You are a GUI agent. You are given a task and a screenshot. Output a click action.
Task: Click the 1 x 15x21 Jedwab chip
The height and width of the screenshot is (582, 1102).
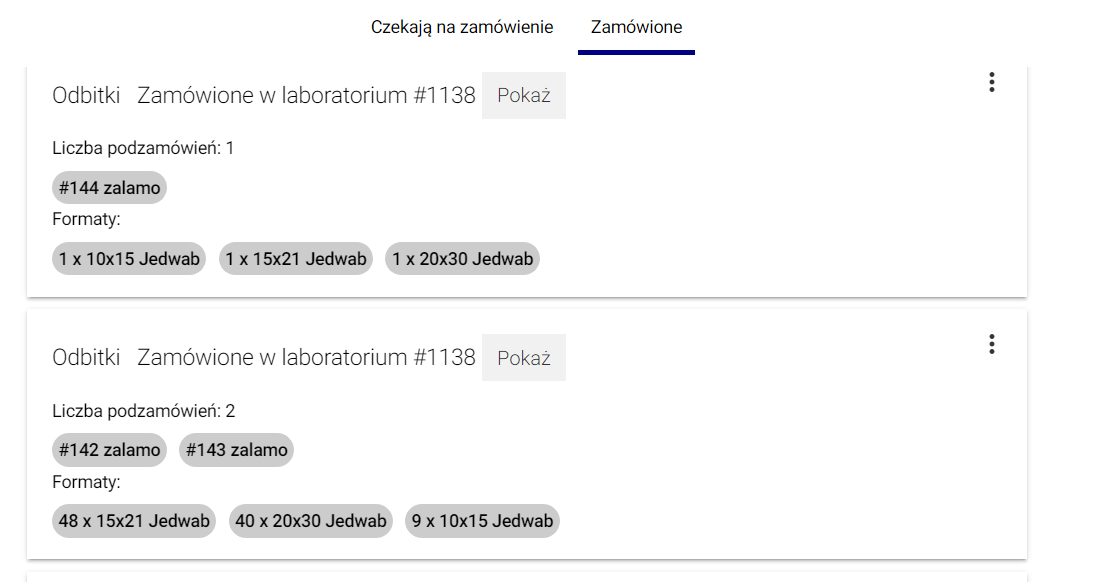(x=296, y=259)
